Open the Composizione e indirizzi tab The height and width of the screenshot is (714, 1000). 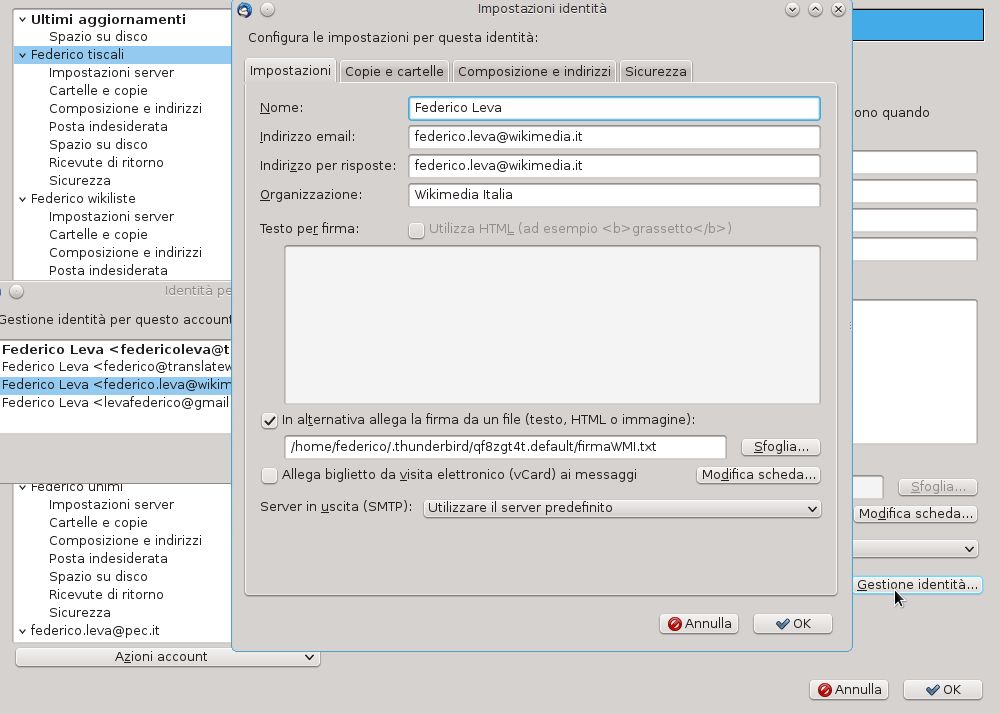pos(534,72)
